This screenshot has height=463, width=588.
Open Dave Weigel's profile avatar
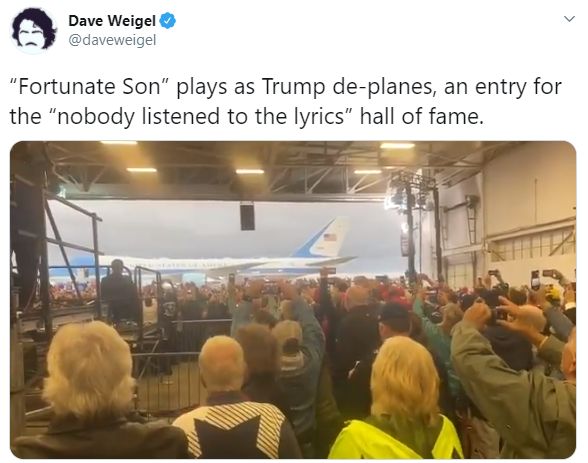coord(33,30)
